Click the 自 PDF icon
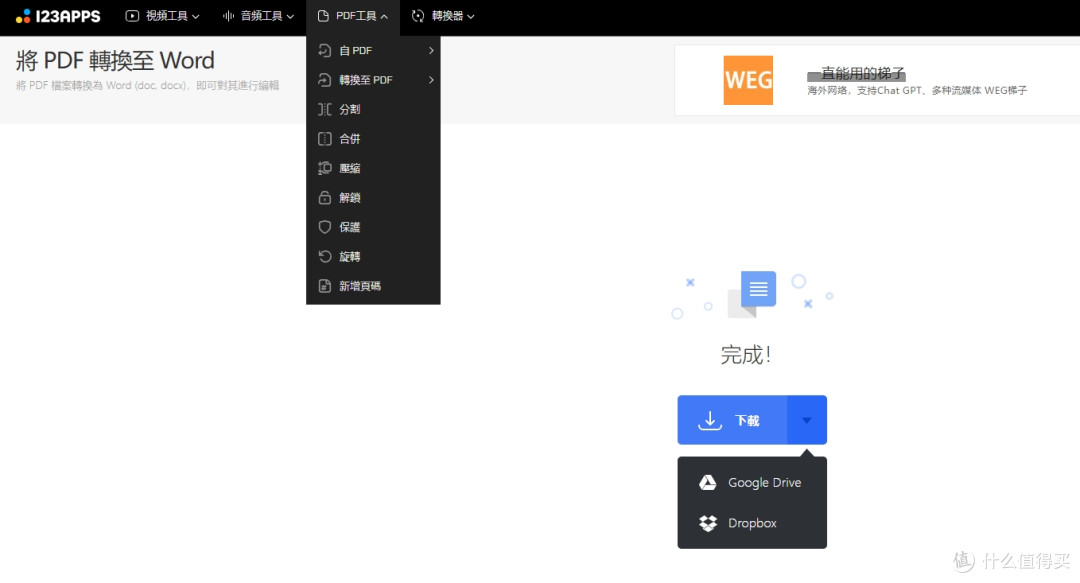1080x583 pixels. pos(324,50)
